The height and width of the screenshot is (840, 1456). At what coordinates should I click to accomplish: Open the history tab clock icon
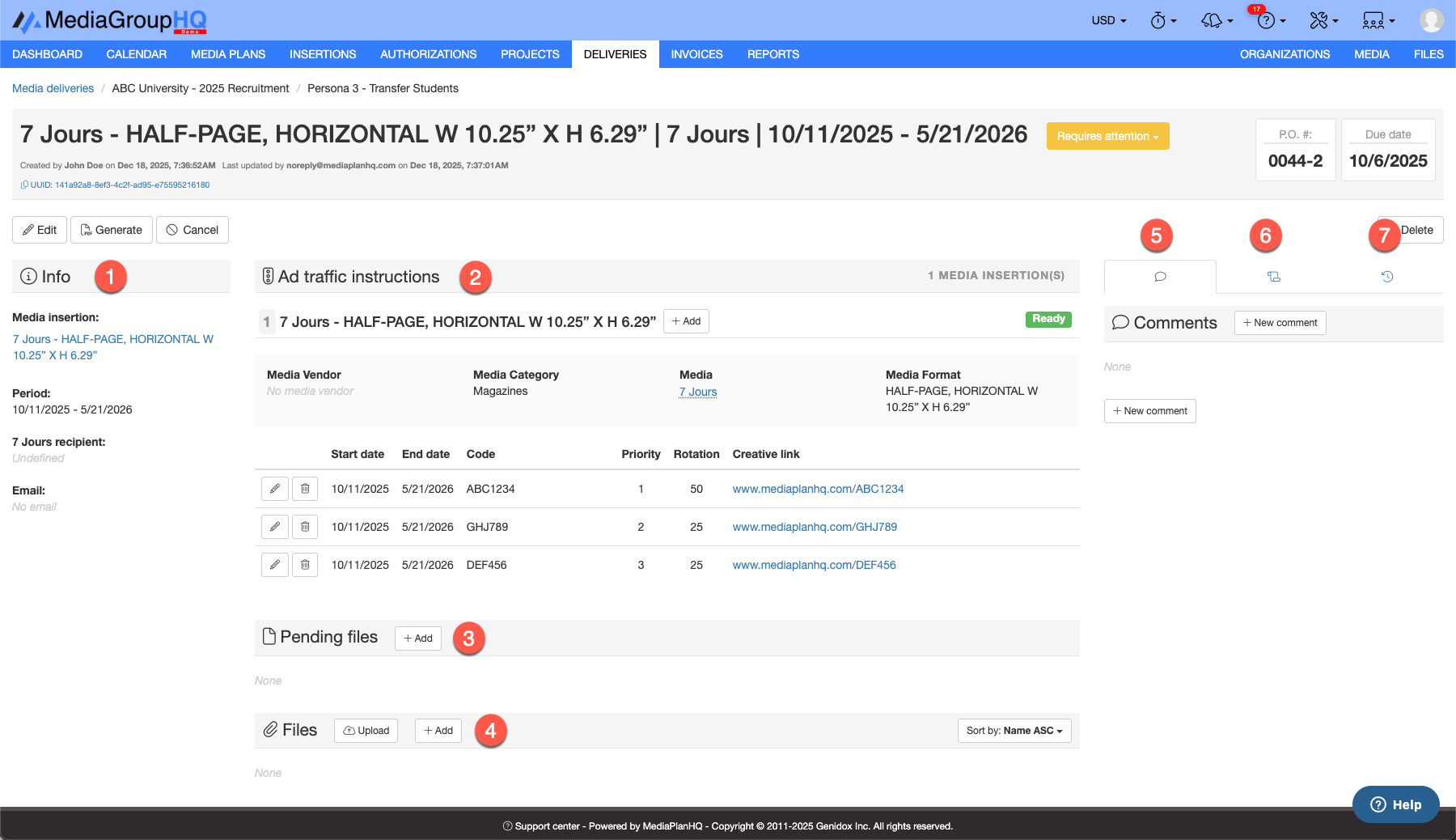(x=1386, y=277)
